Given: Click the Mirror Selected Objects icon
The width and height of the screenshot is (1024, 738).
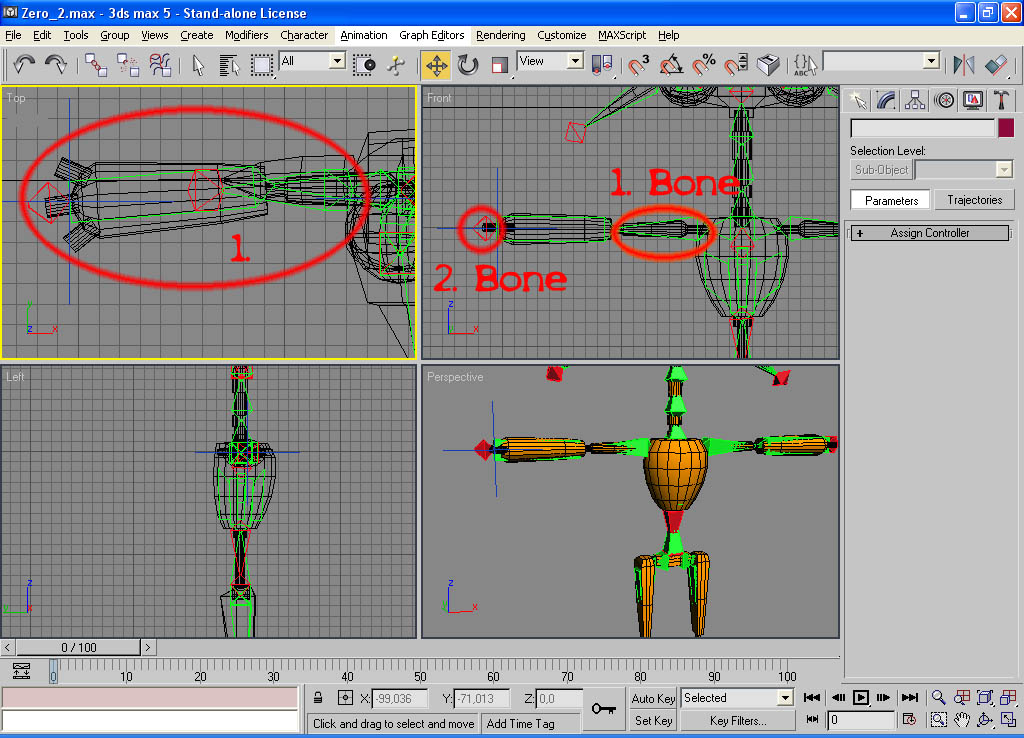Looking at the screenshot, I should click(964, 65).
